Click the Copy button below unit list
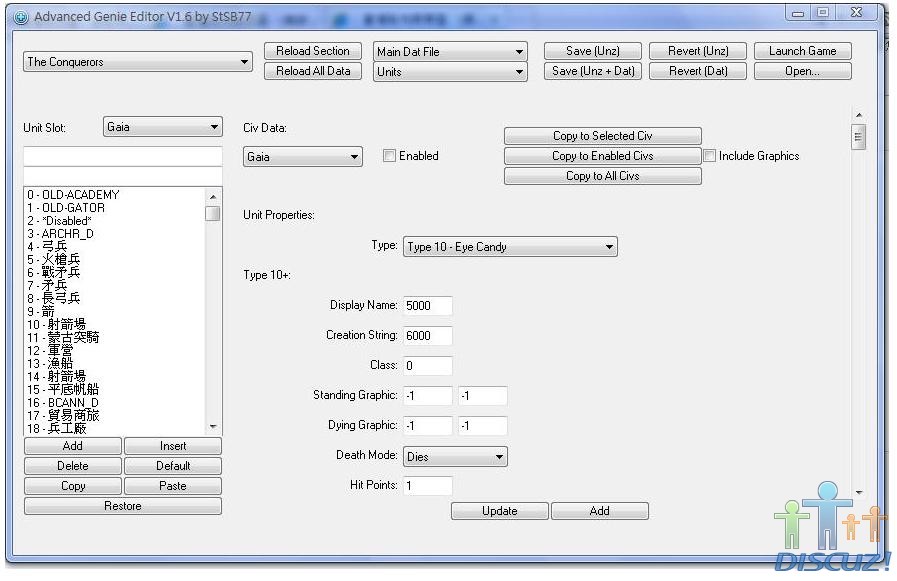This screenshot has height=581, width=897. click(x=73, y=486)
